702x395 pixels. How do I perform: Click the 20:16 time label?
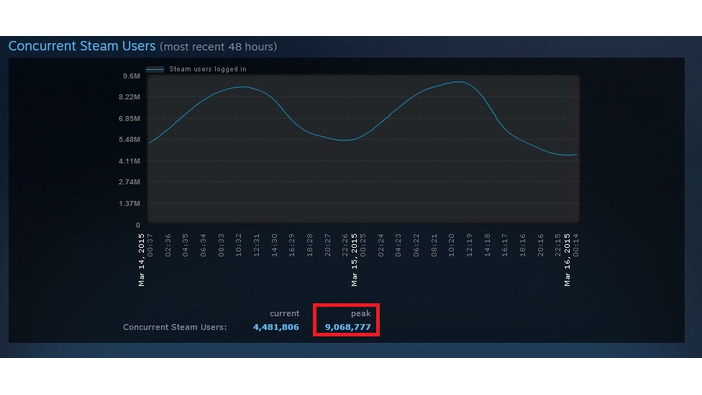pyautogui.click(x=540, y=245)
